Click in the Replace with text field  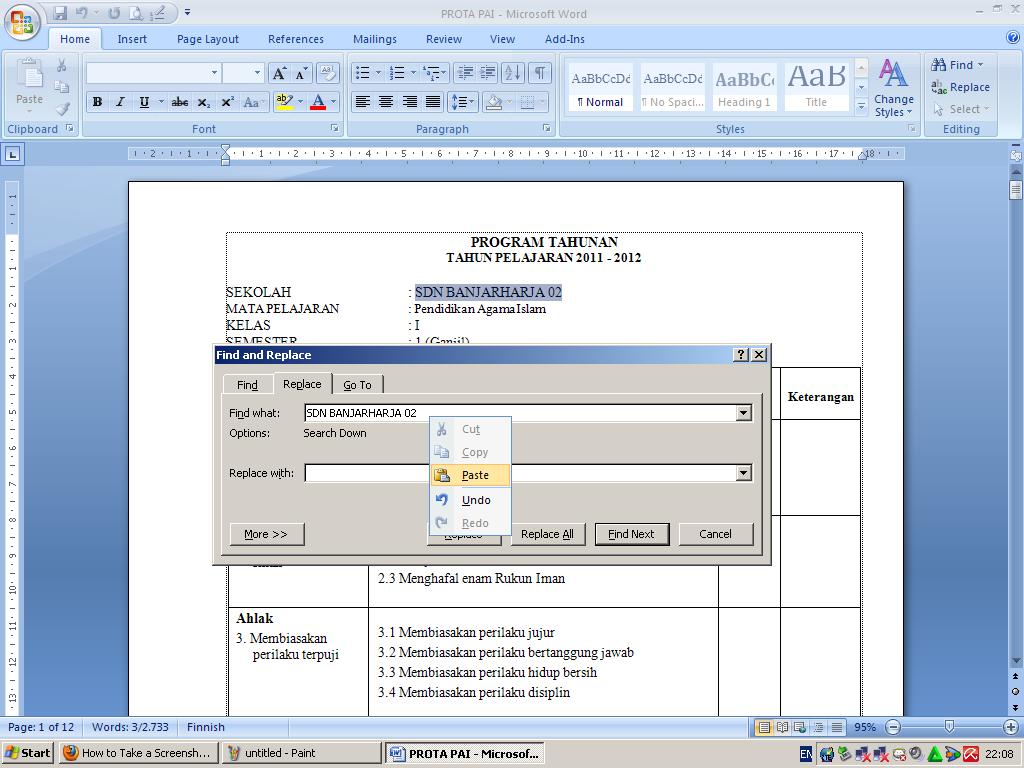click(520, 473)
